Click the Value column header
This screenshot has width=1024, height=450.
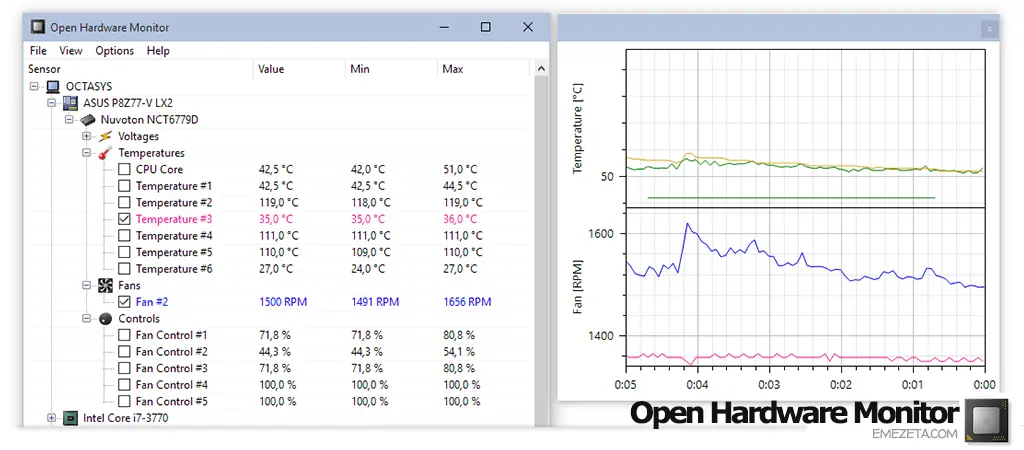(299, 69)
